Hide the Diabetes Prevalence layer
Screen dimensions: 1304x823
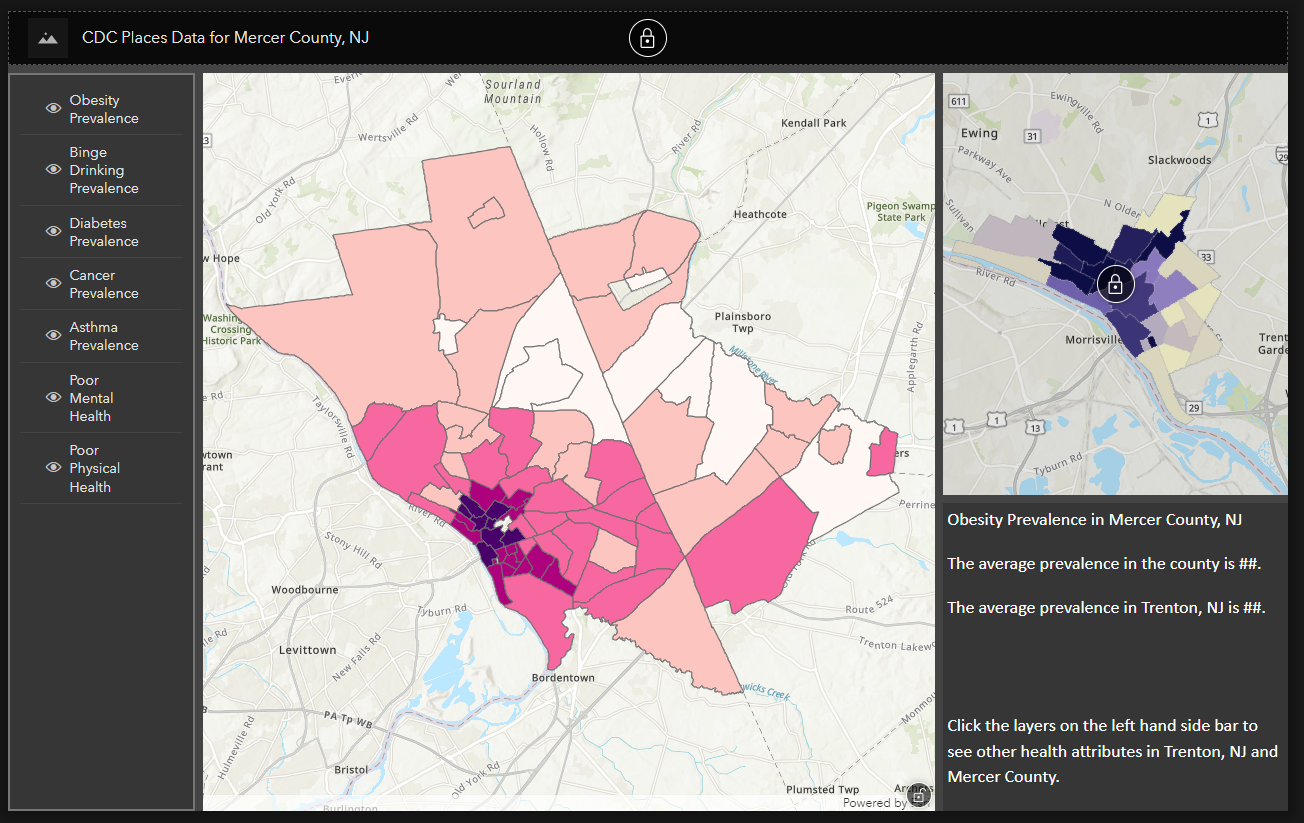[x=52, y=231]
